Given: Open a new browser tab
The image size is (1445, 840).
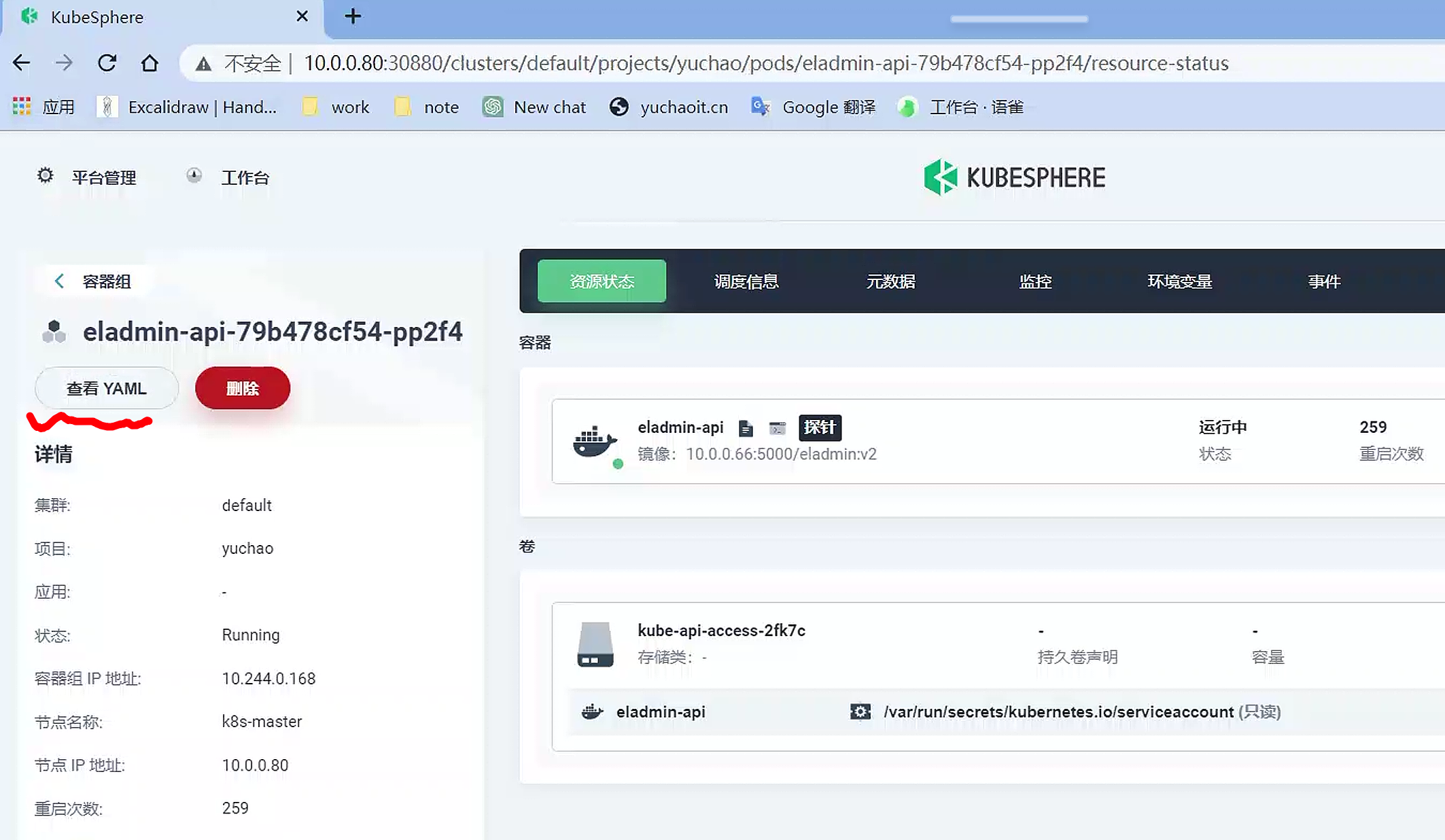Looking at the screenshot, I should point(353,16).
